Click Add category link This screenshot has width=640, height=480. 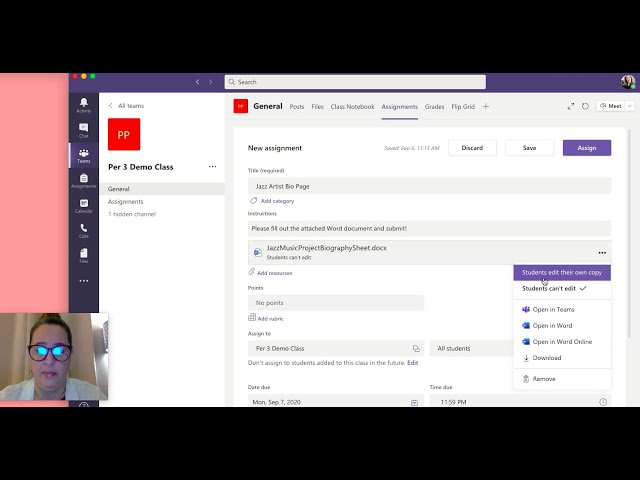point(272,201)
